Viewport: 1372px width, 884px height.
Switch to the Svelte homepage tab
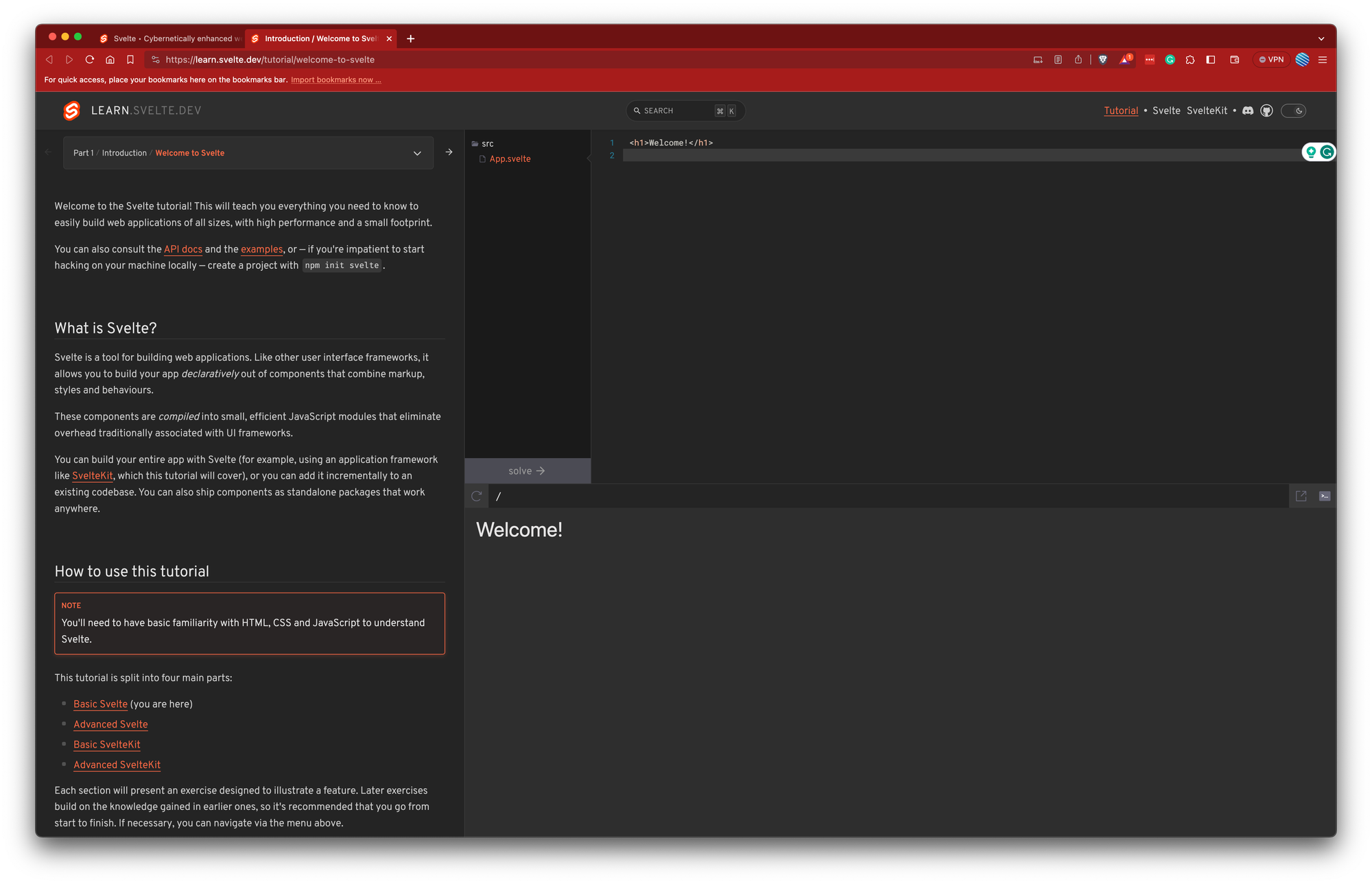[171, 38]
